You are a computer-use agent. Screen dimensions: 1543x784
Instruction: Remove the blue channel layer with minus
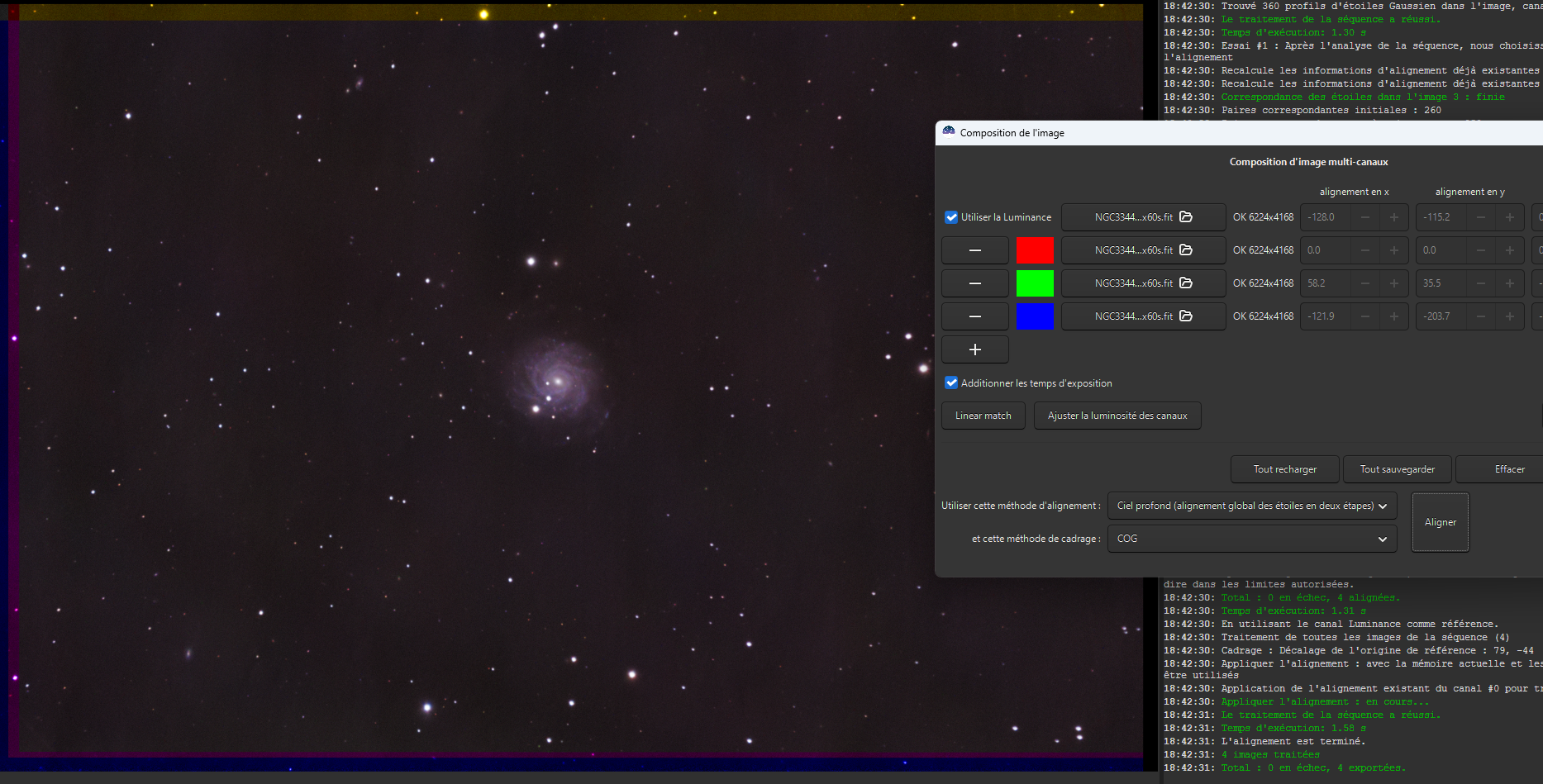click(x=975, y=316)
